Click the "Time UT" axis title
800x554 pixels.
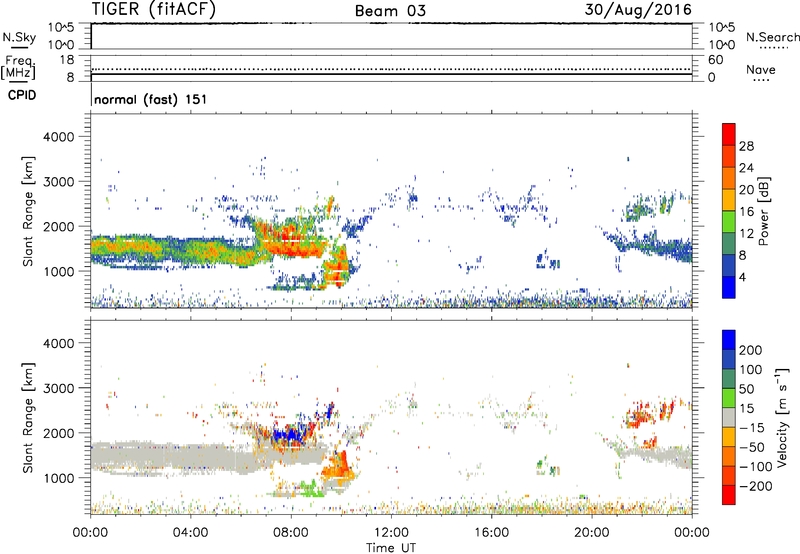click(x=391, y=547)
